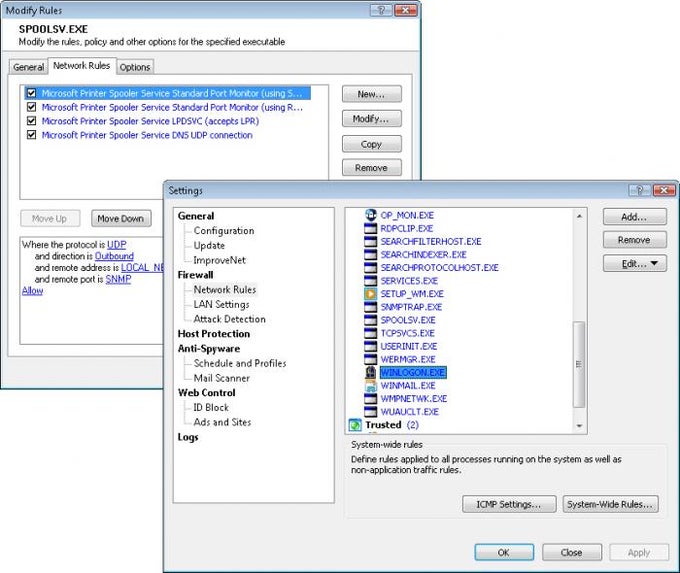Click the WINMAIL.EXE mail icon

(370, 385)
